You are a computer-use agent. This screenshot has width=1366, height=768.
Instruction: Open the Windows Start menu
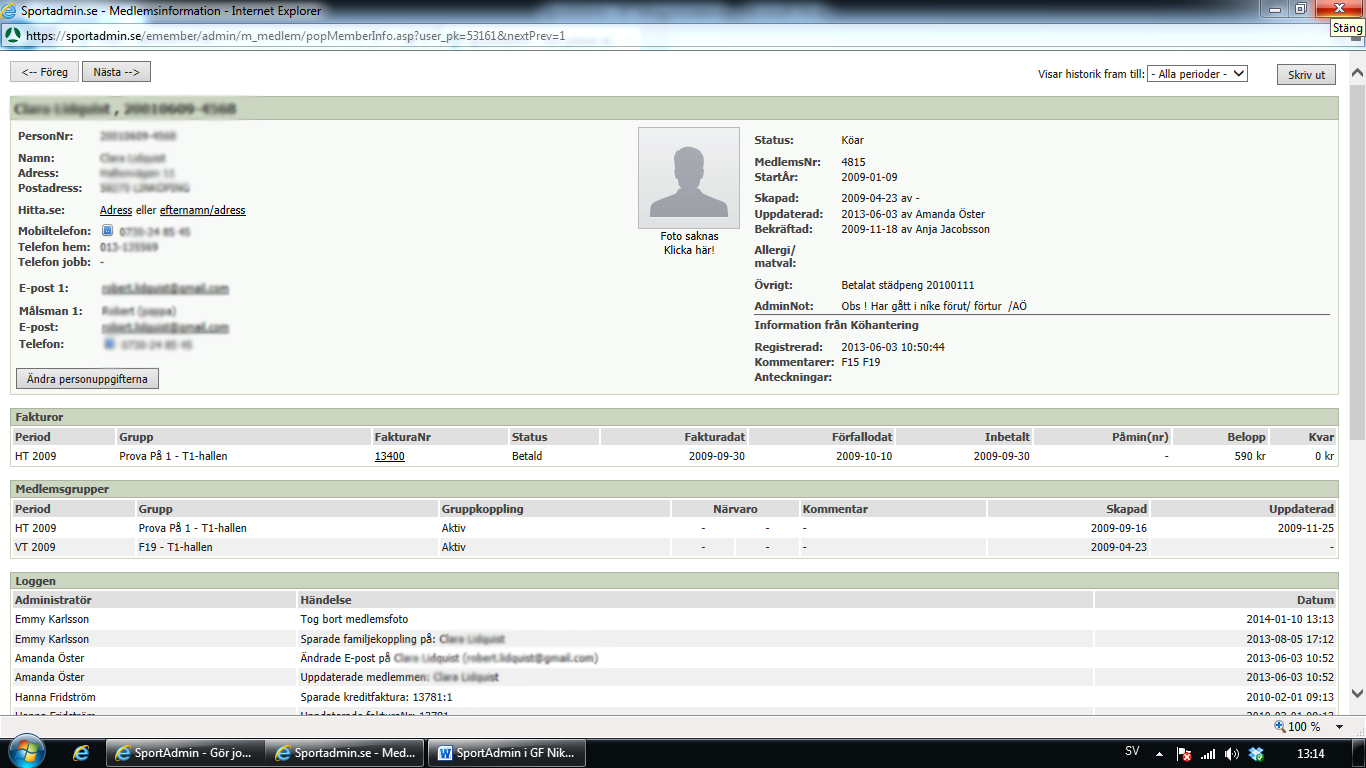tap(25, 752)
